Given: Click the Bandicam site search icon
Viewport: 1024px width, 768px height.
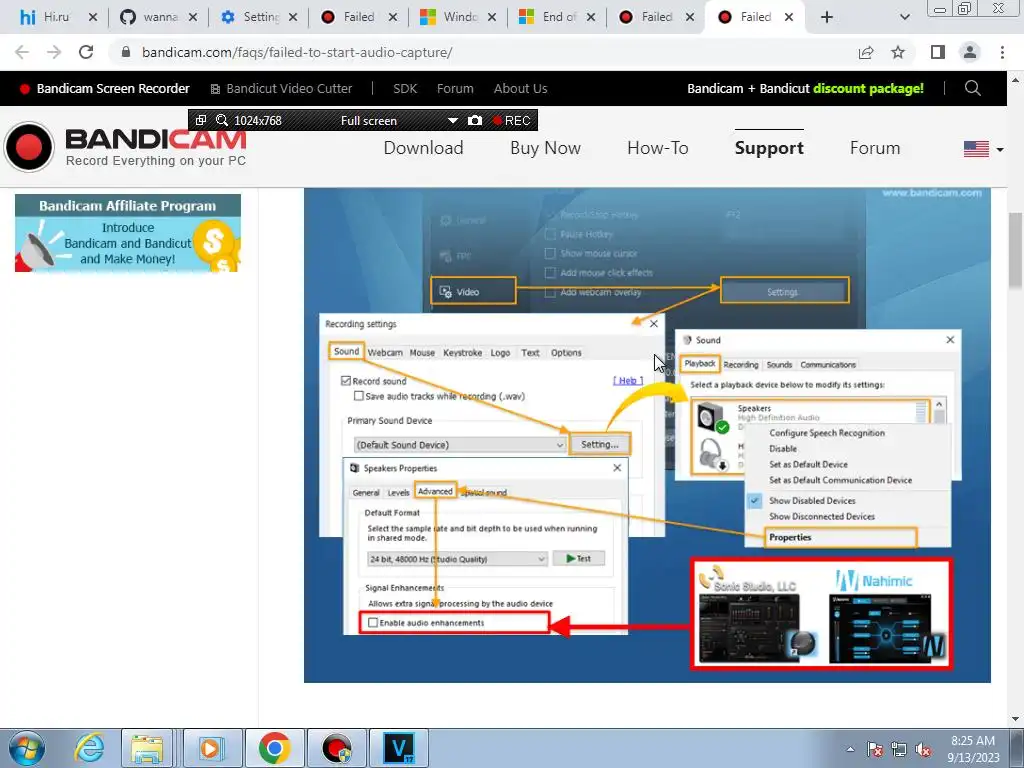Looking at the screenshot, I should pyautogui.click(x=972, y=88).
